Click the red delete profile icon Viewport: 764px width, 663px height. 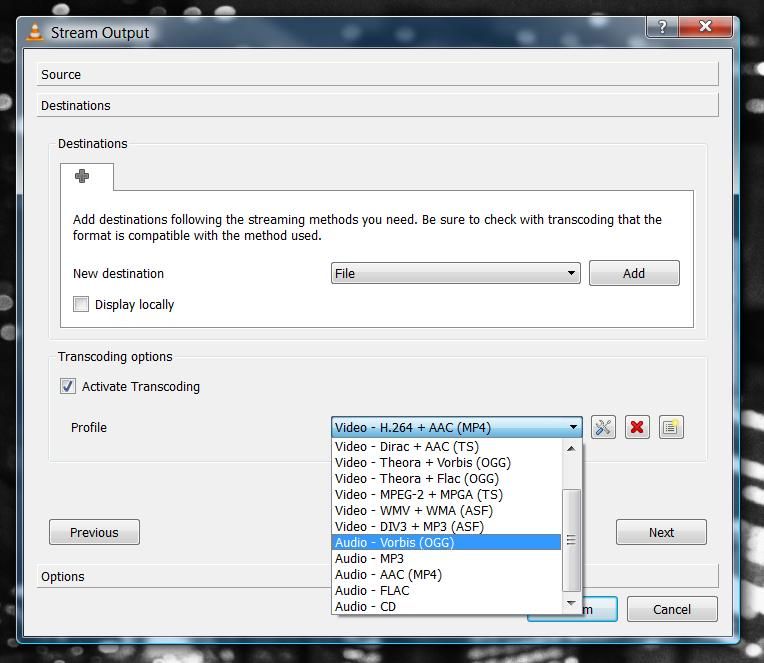click(x=637, y=428)
